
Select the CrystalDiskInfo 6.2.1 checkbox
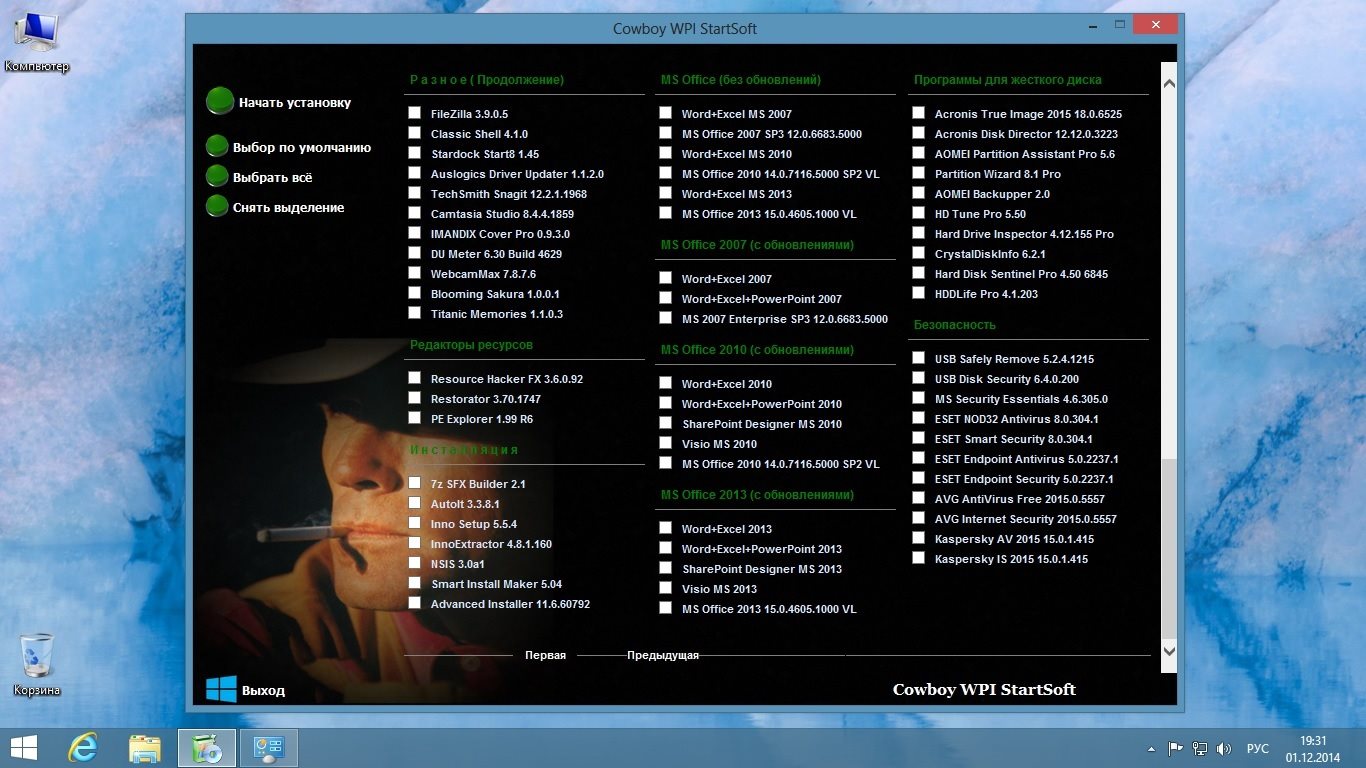(918, 253)
